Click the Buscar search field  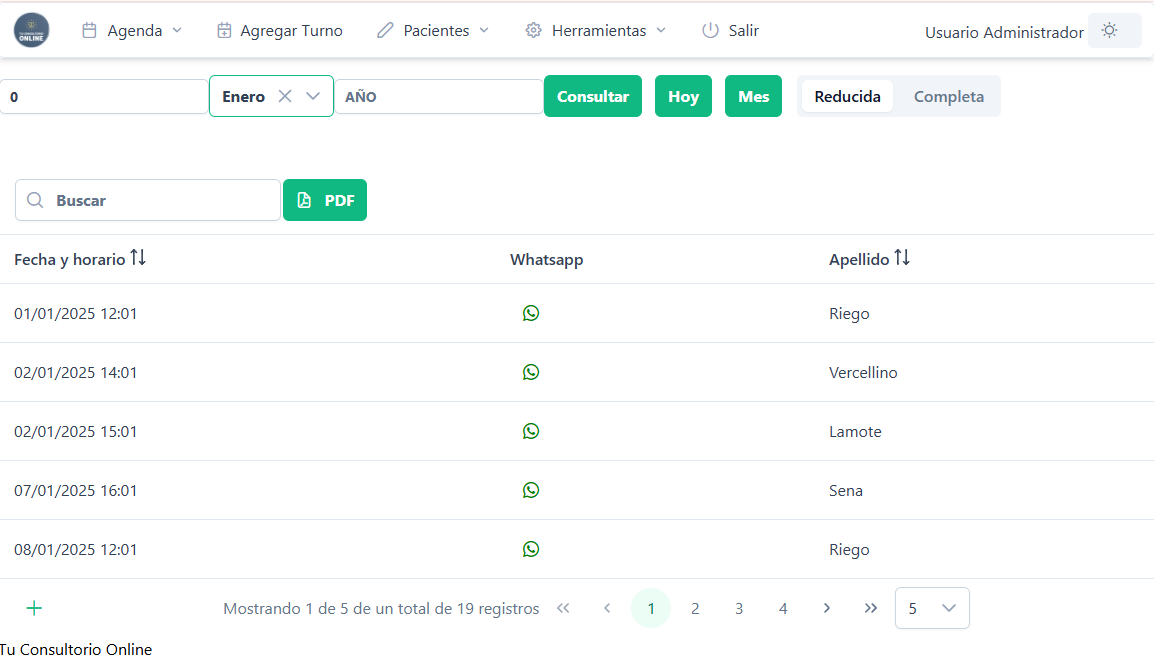pyautogui.click(x=160, y=200)
